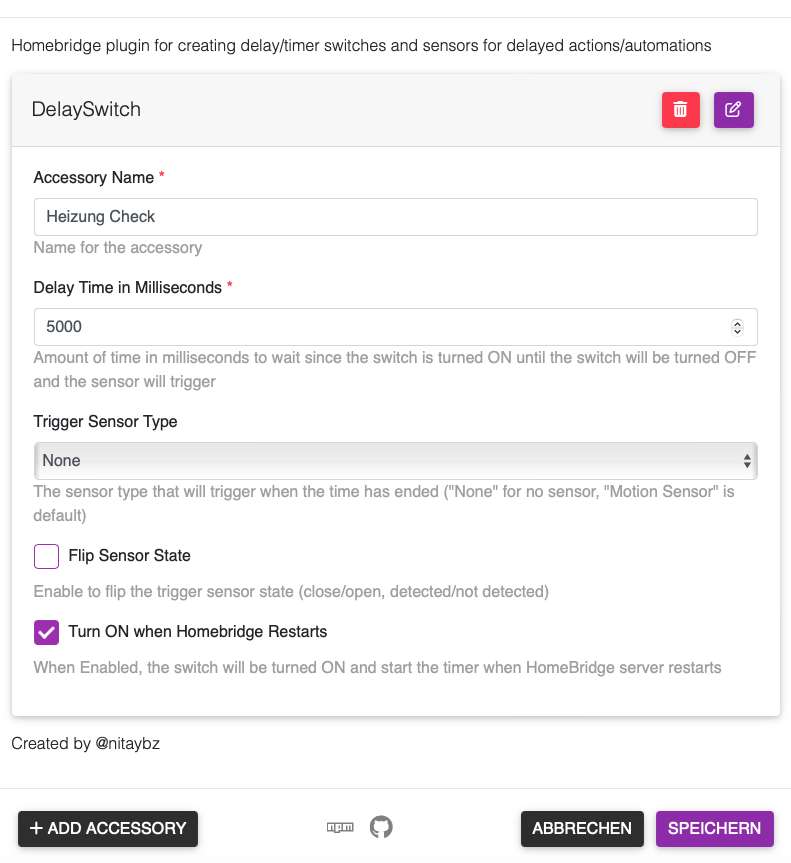This screenshot has height=863, width=791.
Task: Click the 'Turn ON when Homebridge Restarts' label
Action: [x=197, y=632]
